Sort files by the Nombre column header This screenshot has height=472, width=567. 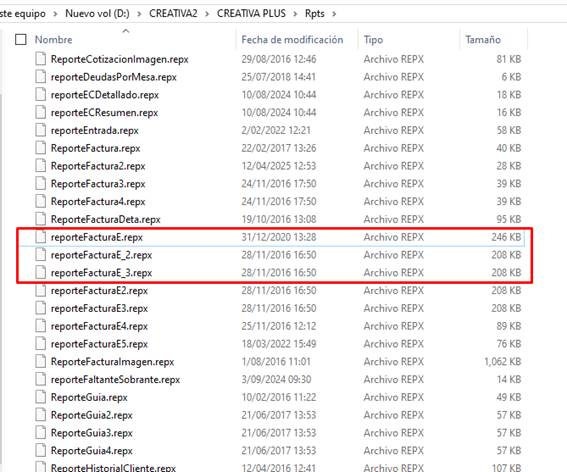(x=54, y=39)
